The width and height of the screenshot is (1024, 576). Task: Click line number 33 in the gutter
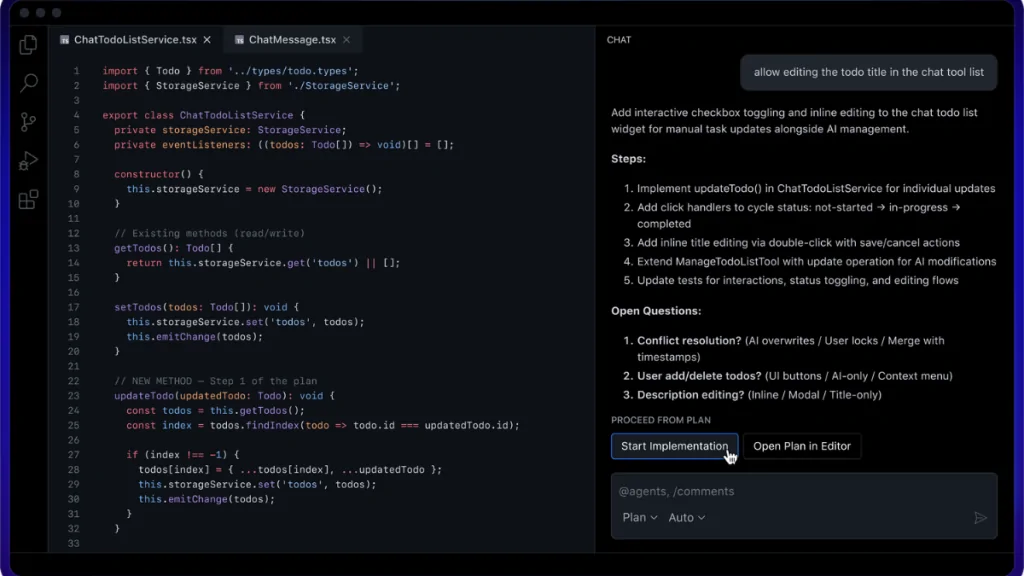[73, 543]
